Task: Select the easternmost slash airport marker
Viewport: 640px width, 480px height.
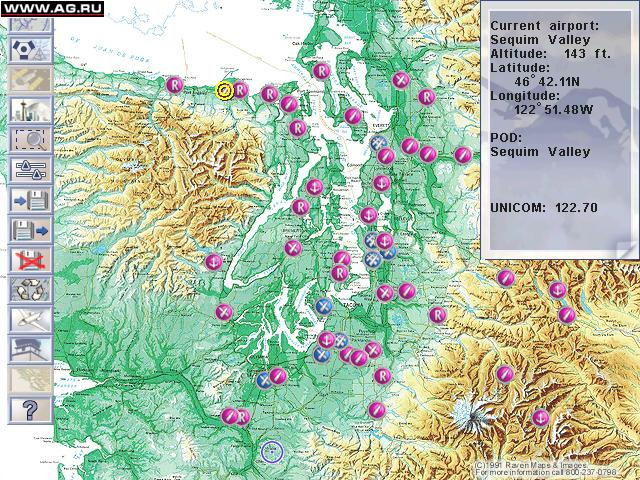Action: tap(567, 315)
